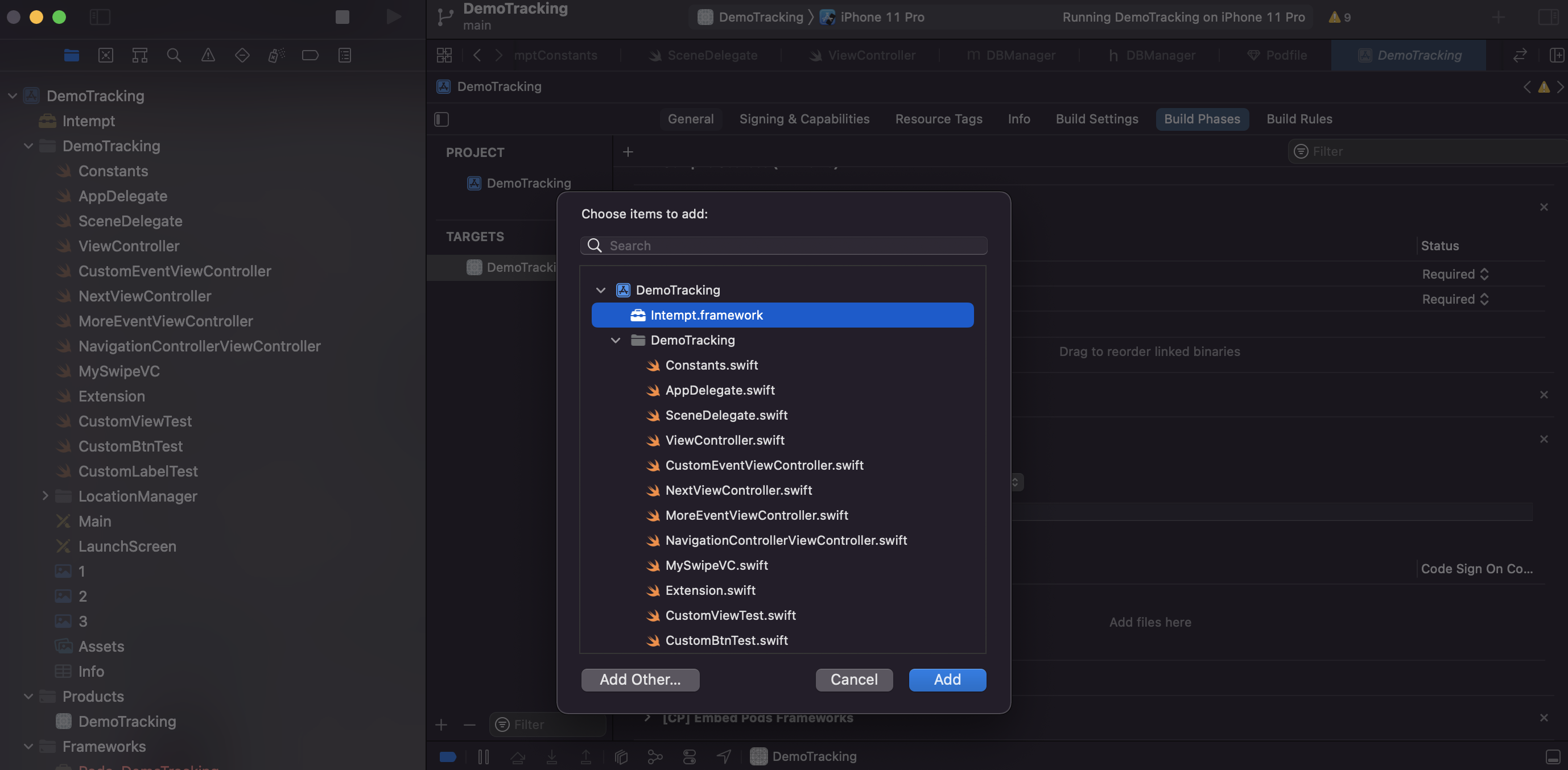Click the warnings count indicator showing 9
Screen dimensions: 1568x770
(x=1340, y=17)
